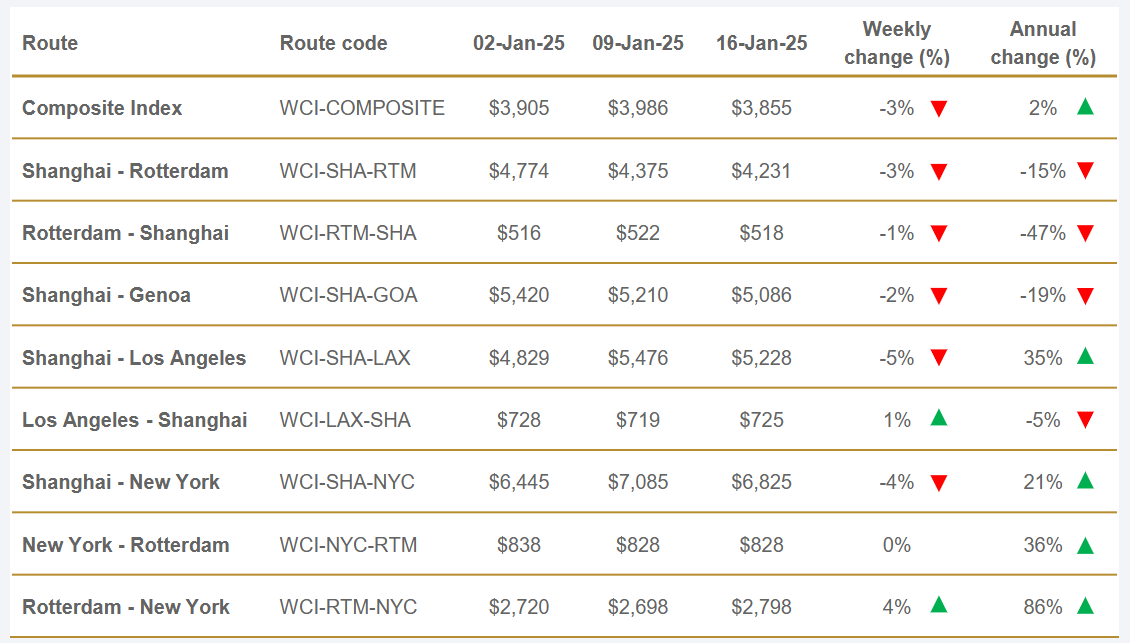
Task: Click the Shanghai - Los Angeles annual green arrow
Action: 1085,356
